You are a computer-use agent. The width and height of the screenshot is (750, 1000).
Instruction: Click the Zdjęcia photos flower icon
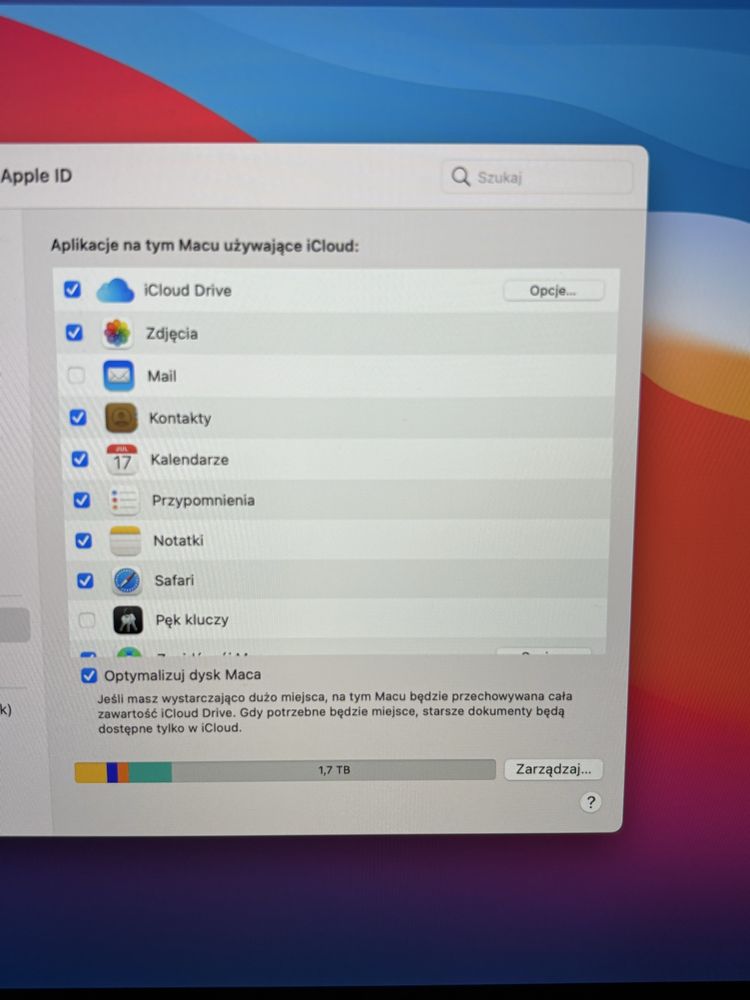pos(117,333)
